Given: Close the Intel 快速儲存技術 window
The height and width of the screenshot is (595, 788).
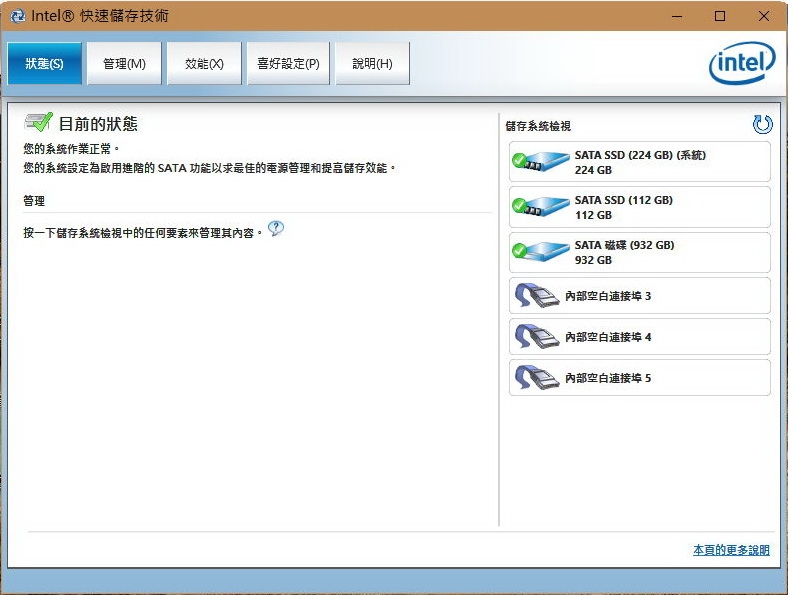Looking at the screenshot, I should click(x=763, y=16).
